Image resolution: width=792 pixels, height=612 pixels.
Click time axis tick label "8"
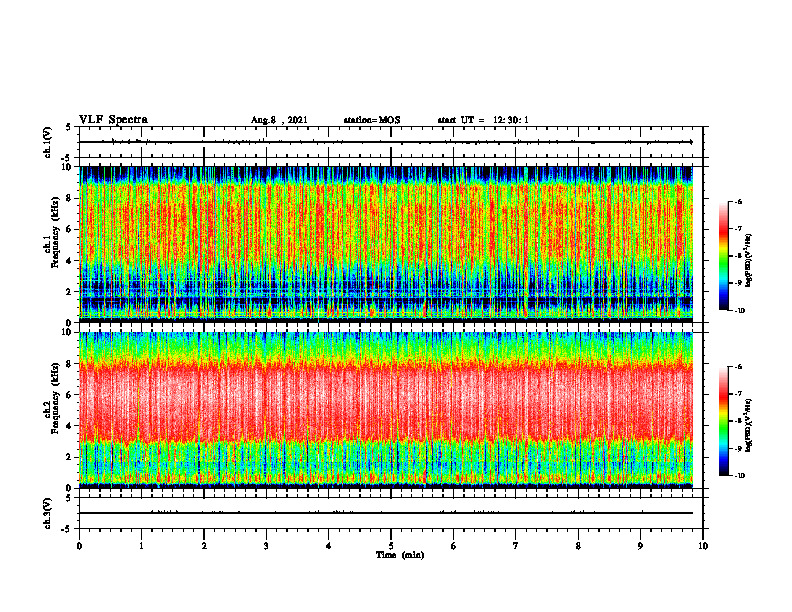pyautogui.click(x=578, y=546)
